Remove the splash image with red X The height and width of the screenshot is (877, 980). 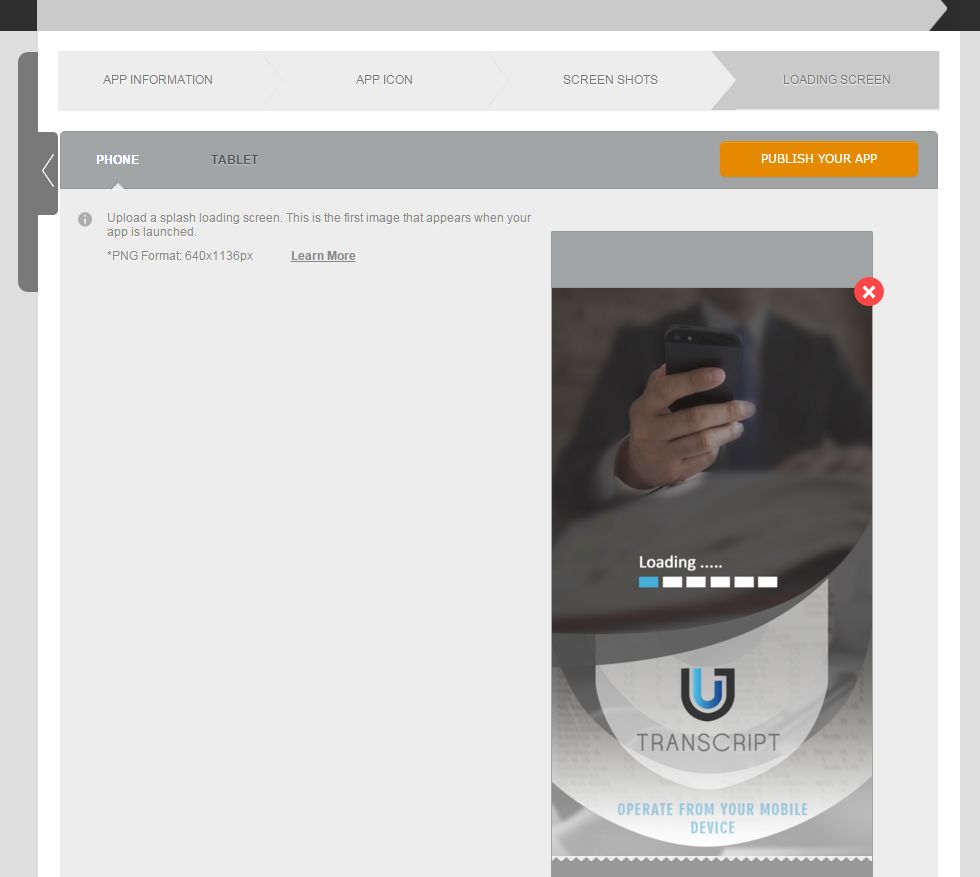[x=869, y=292]
